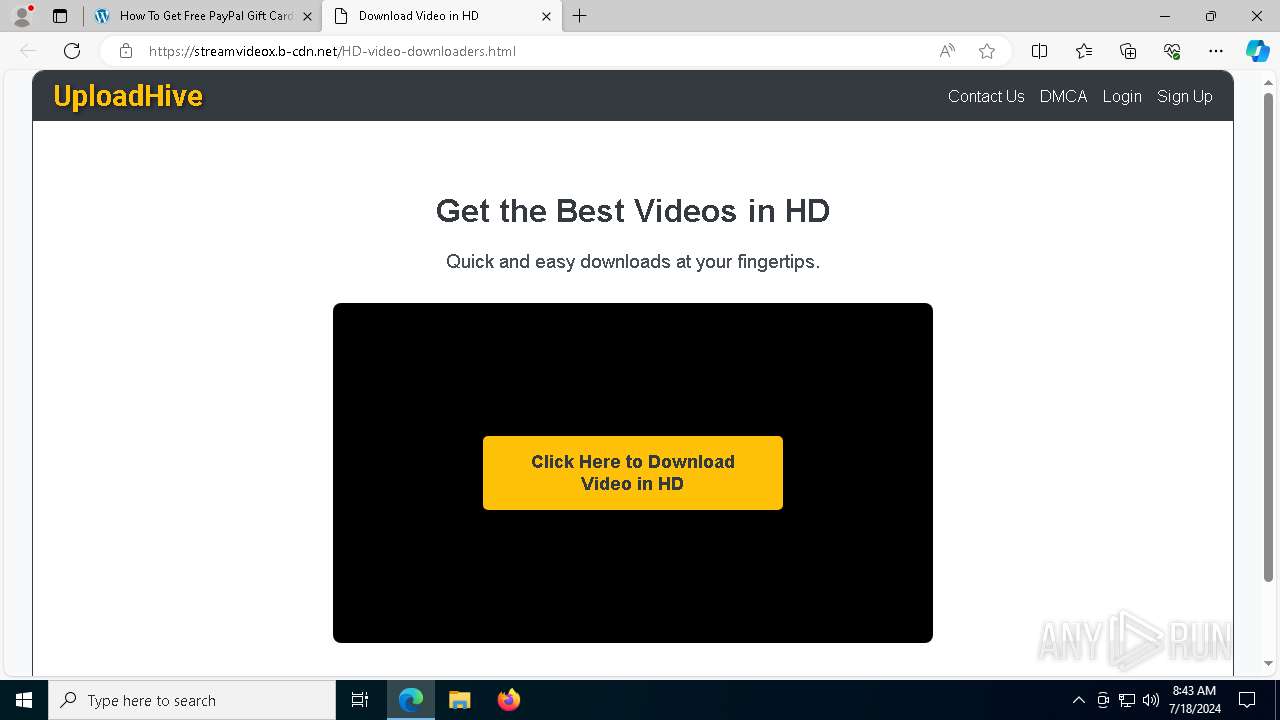The image size is (1280, 720).
Task: Open the browser profile icon
Action: pyautogui.click(x=22, y=16)
